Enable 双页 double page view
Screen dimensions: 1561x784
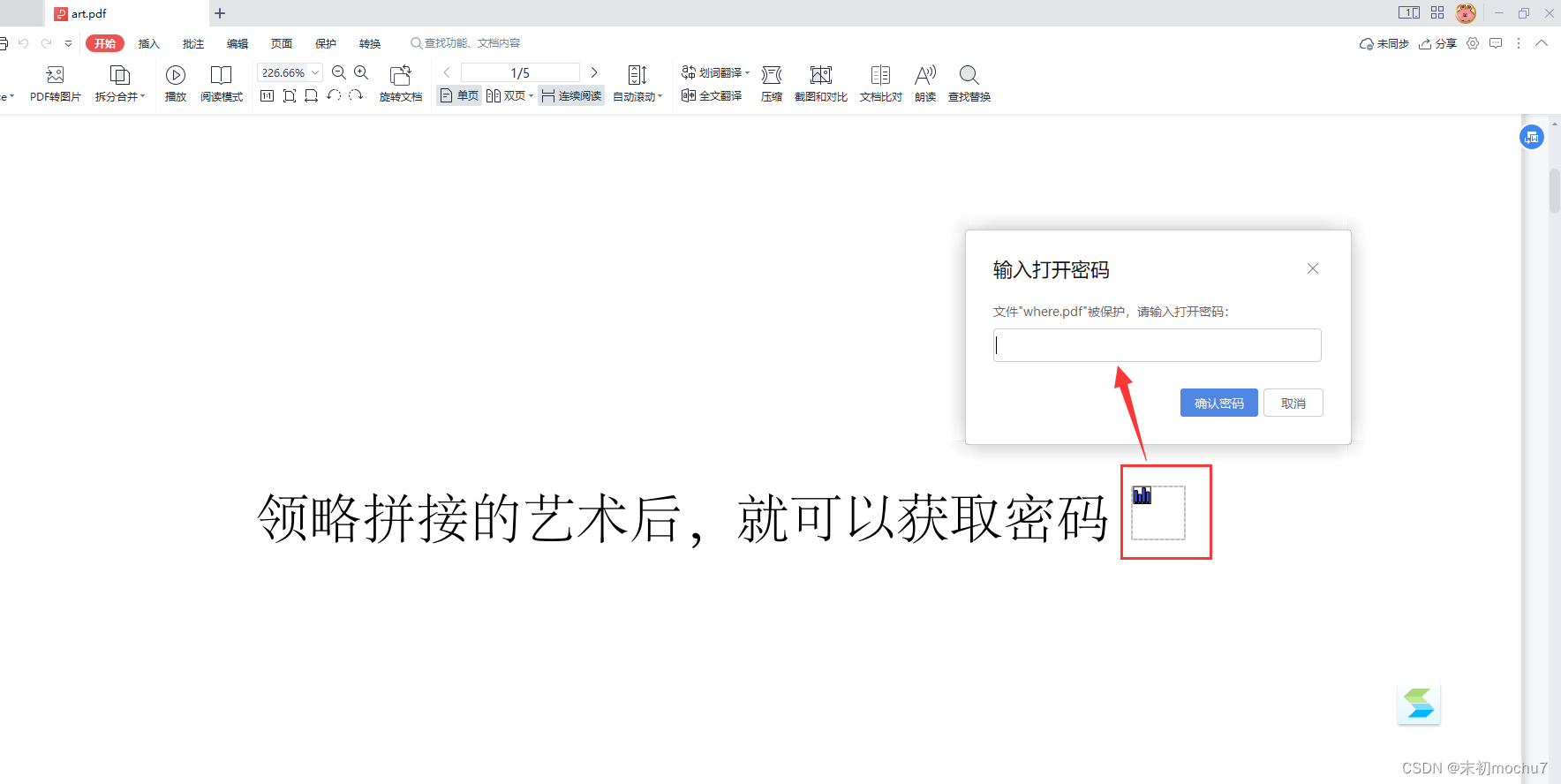click(x=506, y=95)
